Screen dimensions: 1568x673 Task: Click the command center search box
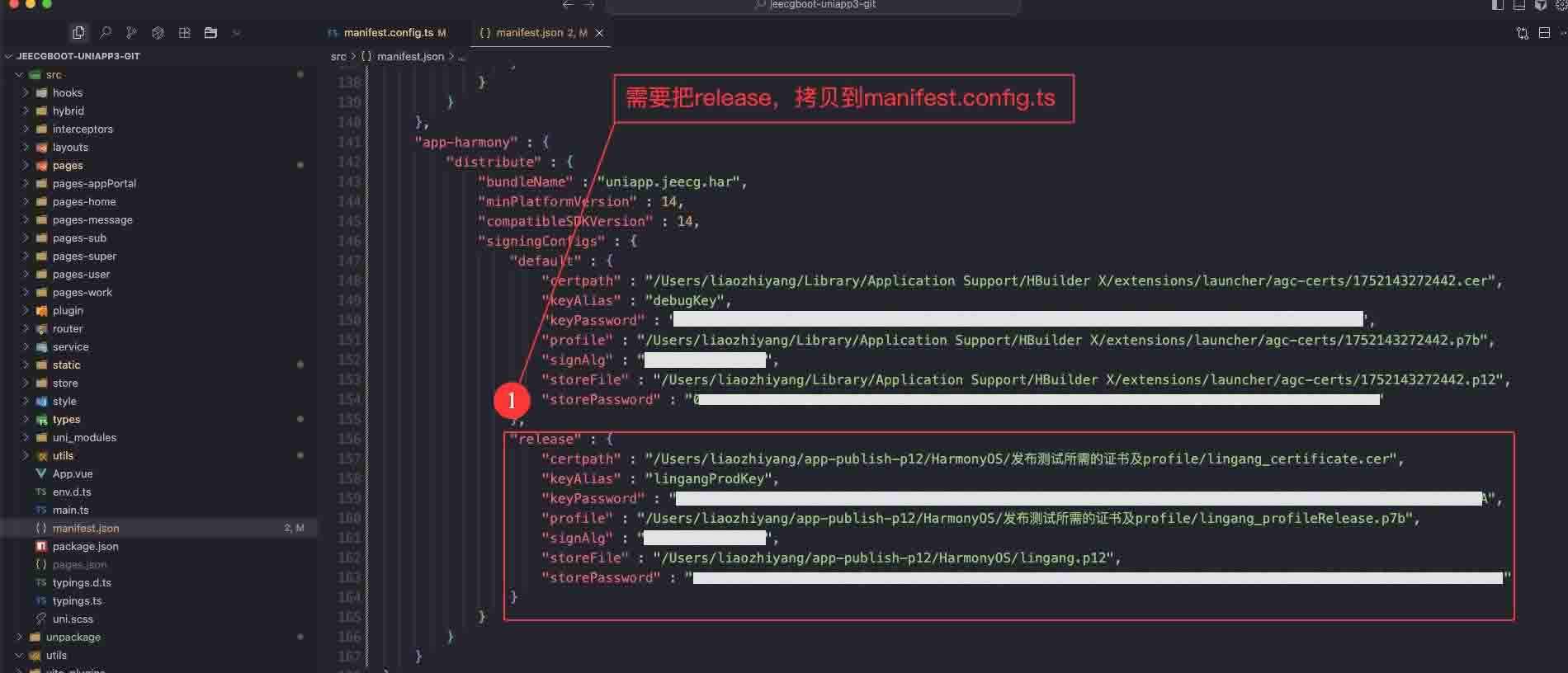click(813, 5)
